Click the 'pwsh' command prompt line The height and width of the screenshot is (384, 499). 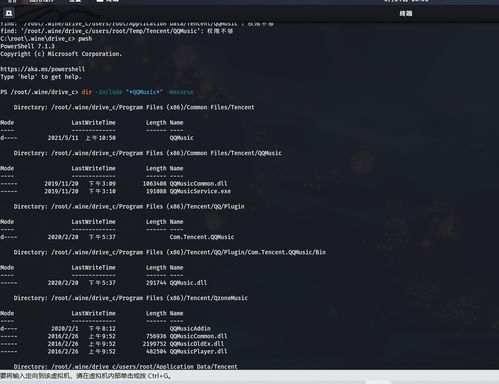pyautogui.click(x=46, y=39)
